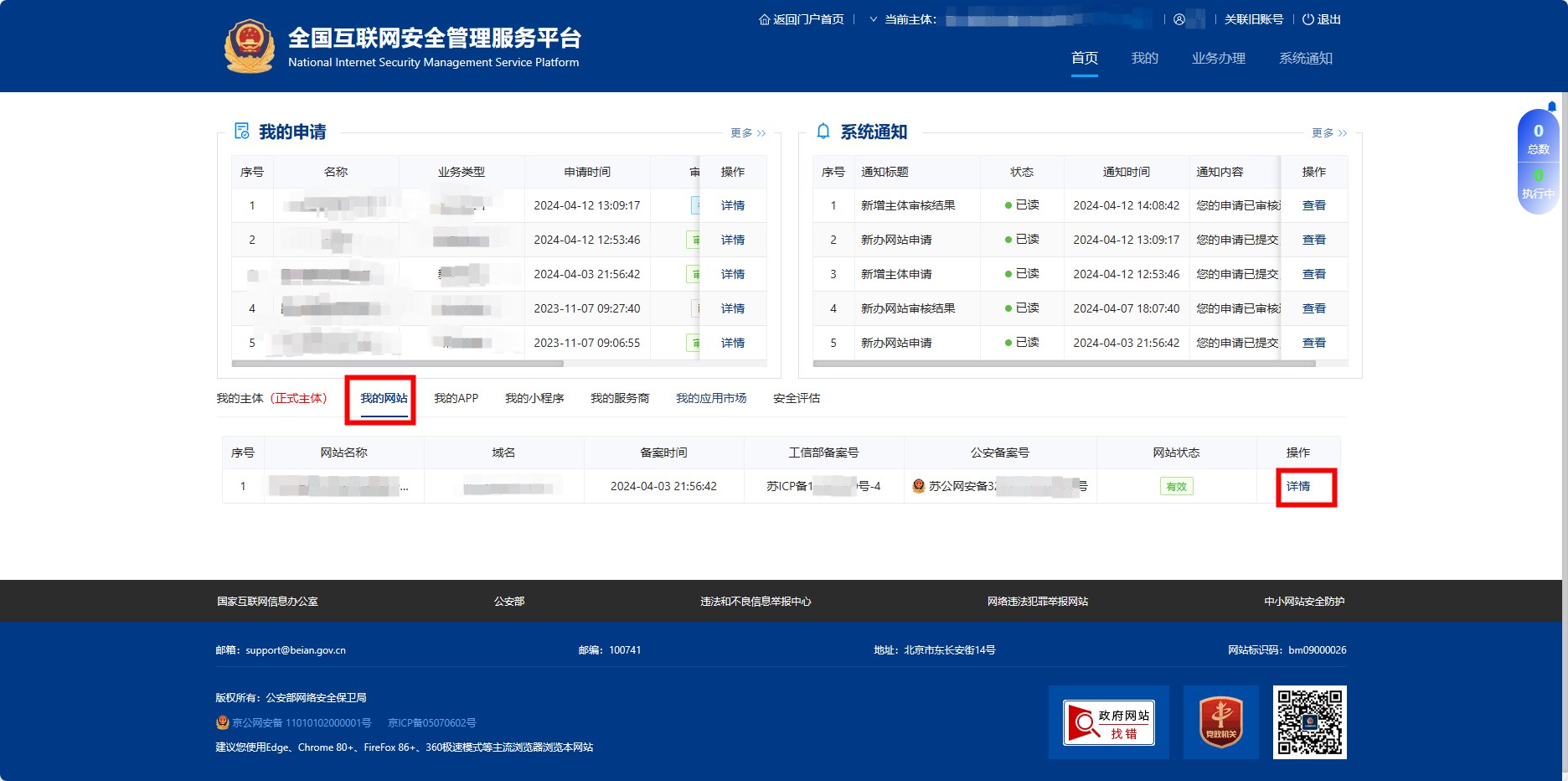
Task: Switch to the 我的网站 tab
Action: pyautogui.click(x=384, y=398)
